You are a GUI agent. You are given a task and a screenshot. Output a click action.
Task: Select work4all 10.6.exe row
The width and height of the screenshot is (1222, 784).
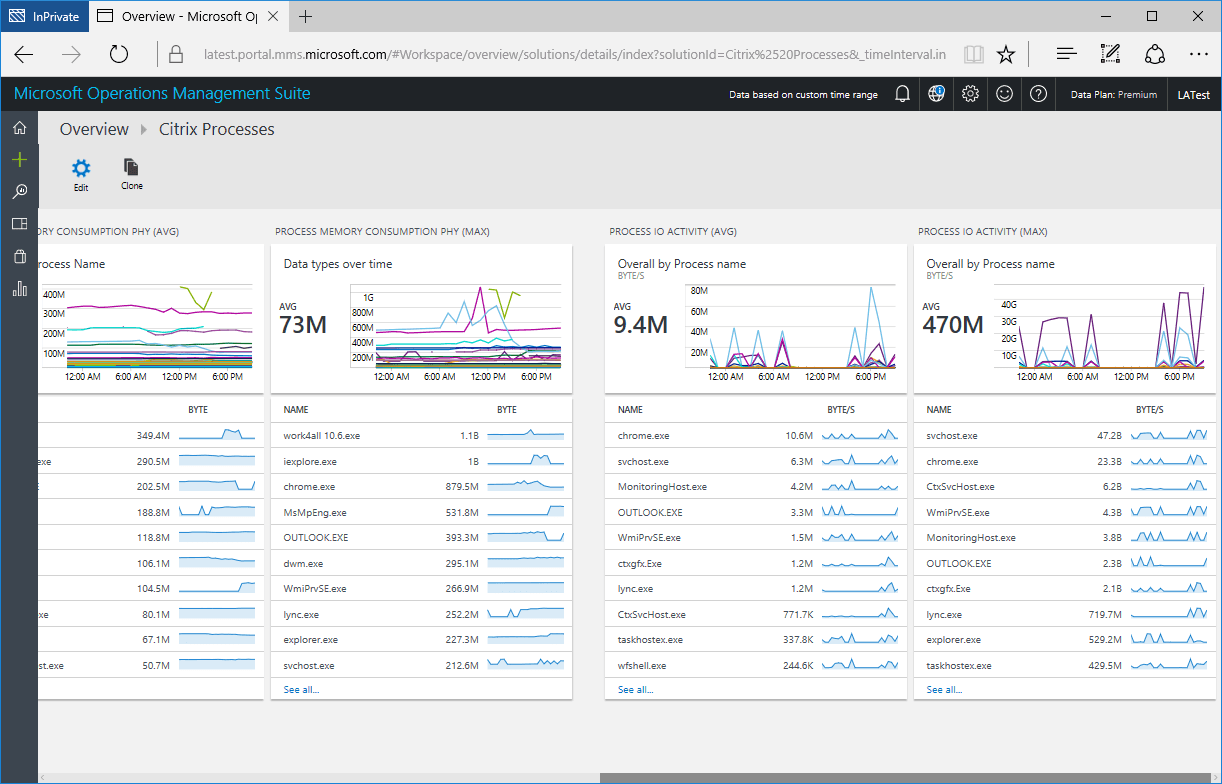tap(421, 436)
